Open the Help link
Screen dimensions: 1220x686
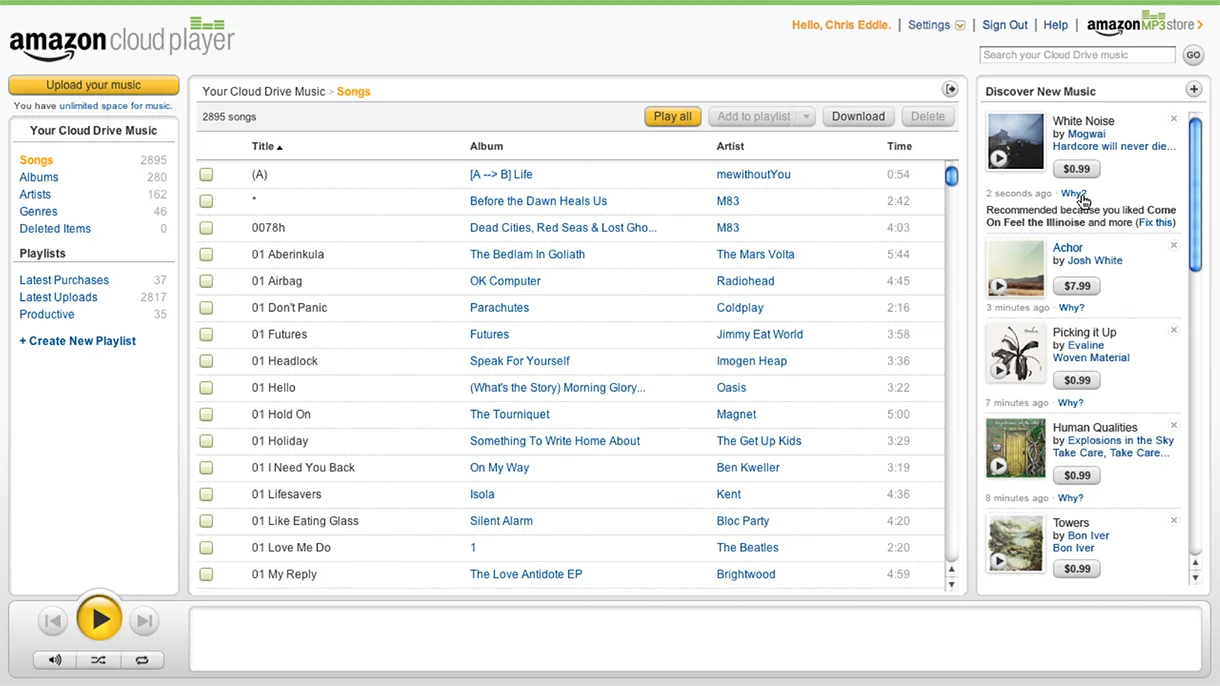(x=1055, y=25)
